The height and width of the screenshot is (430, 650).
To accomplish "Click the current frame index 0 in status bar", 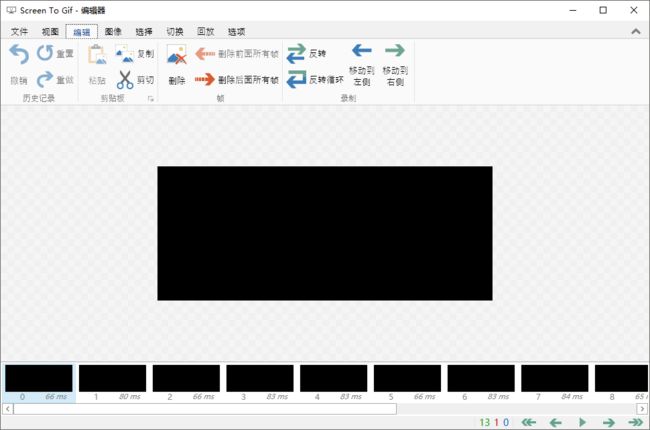I will point(506,422).
